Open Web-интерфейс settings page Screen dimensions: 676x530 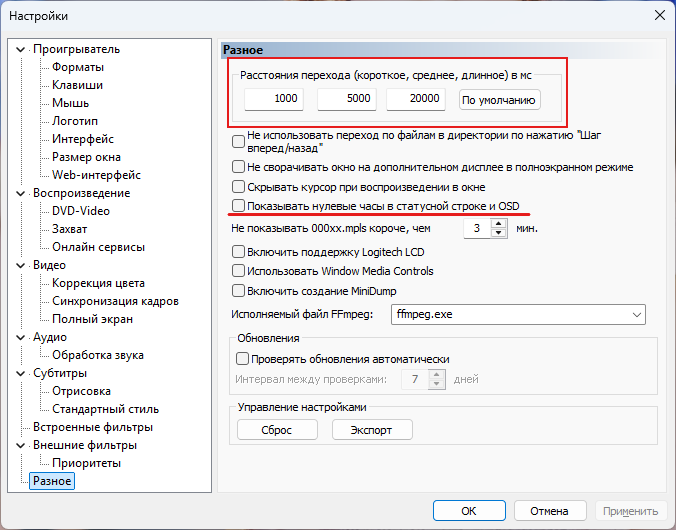(x=96, y=175)
